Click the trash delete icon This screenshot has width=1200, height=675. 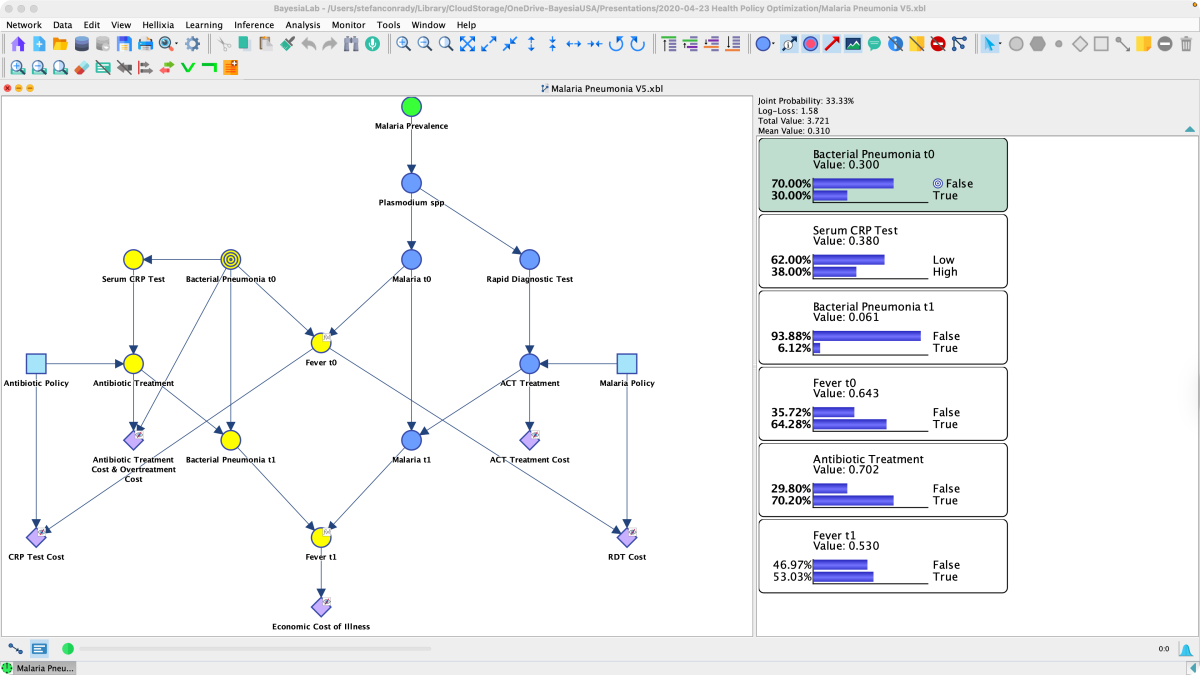coord(1186,44)
